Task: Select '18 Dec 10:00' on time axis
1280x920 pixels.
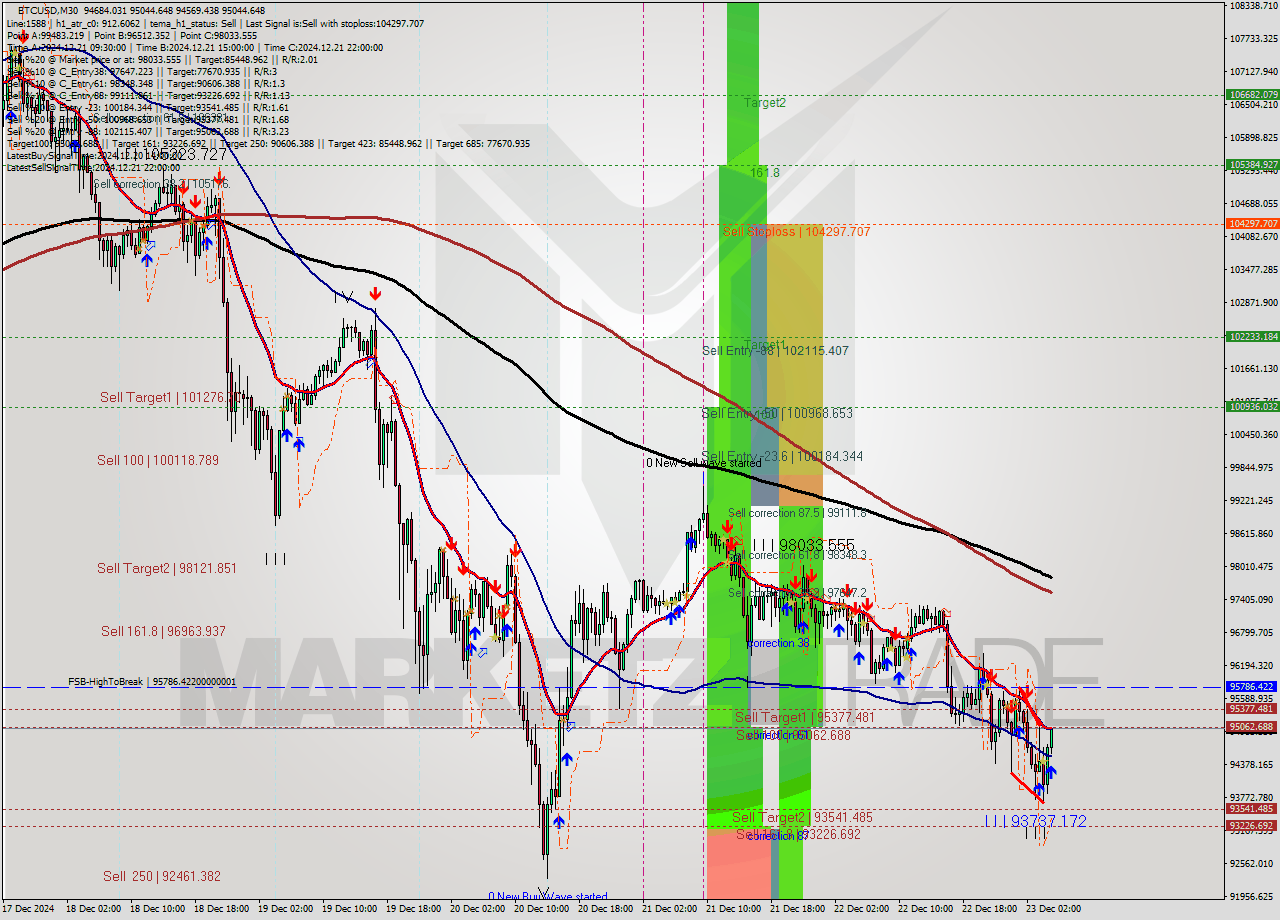Action: (160, 909)
